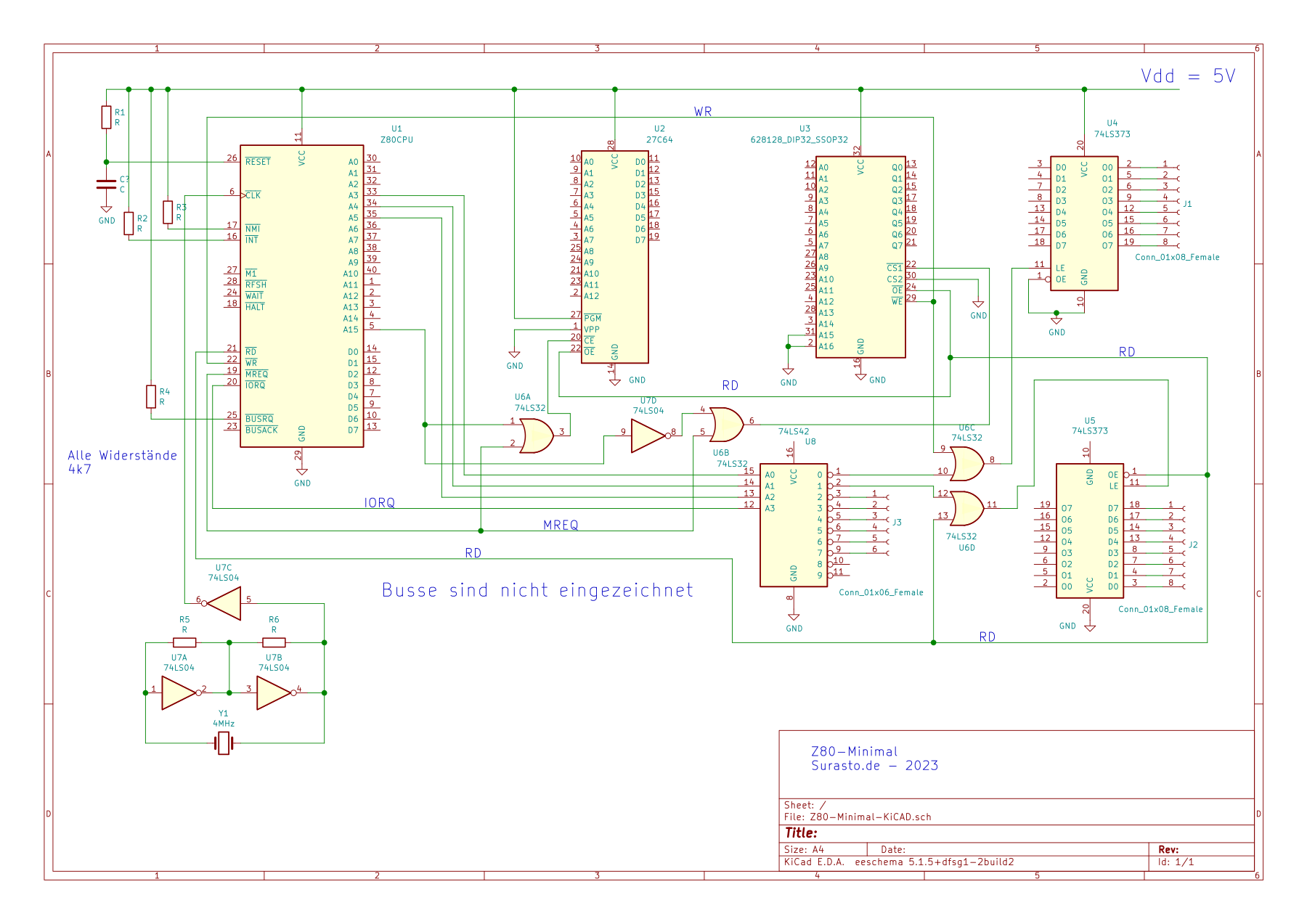
Task: Click the PGM pin label on 27C64
Action: coord(593,318)
